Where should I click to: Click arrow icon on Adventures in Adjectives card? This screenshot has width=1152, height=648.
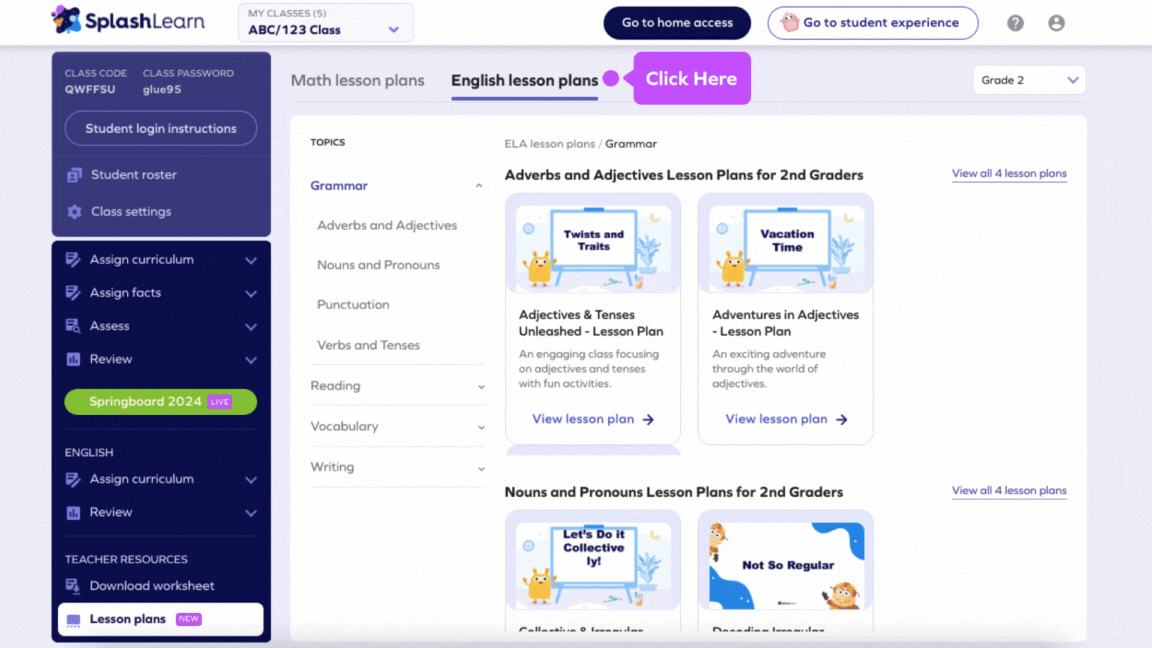point(842,420)
